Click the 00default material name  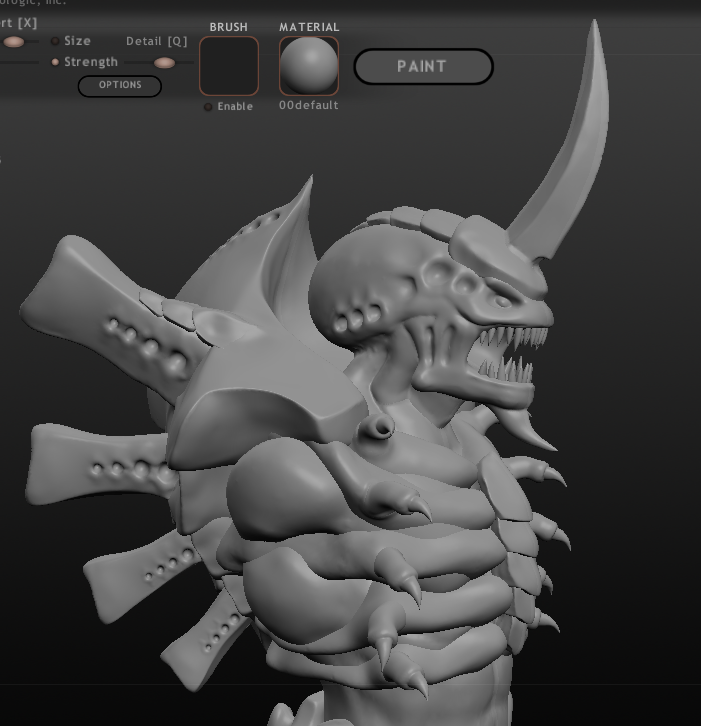click(309, 106)
